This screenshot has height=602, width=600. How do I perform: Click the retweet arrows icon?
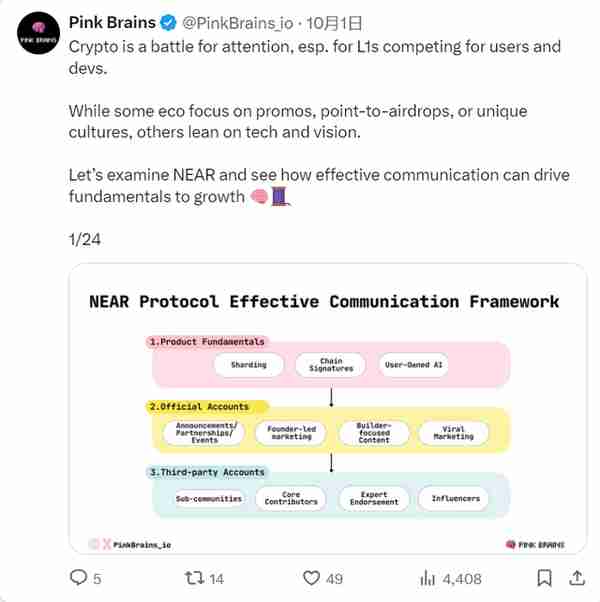tap(195, 578)
